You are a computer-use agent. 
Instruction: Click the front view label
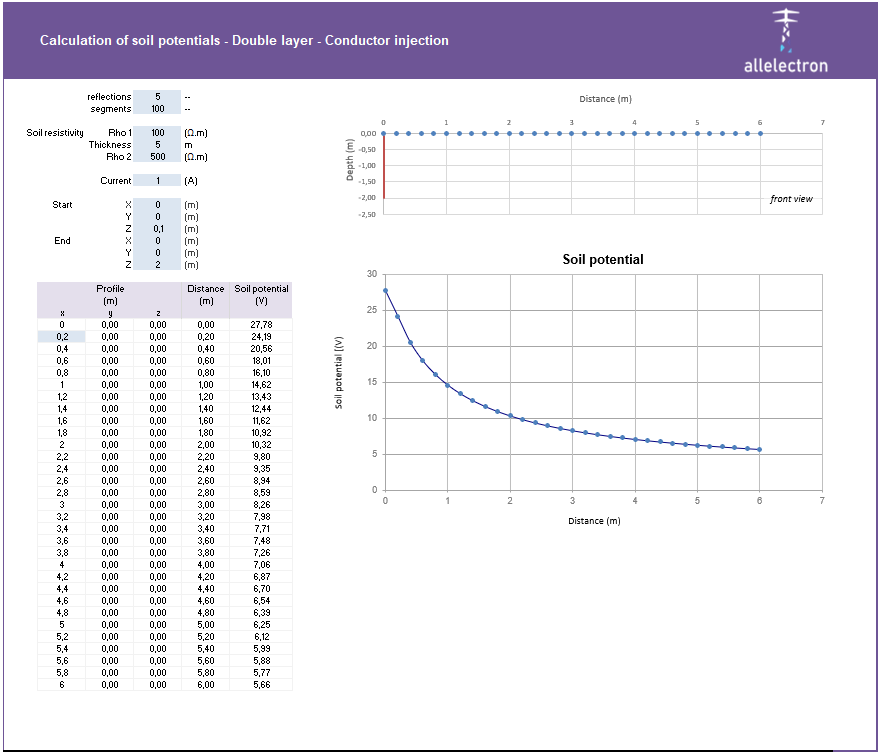pos(792,198)
